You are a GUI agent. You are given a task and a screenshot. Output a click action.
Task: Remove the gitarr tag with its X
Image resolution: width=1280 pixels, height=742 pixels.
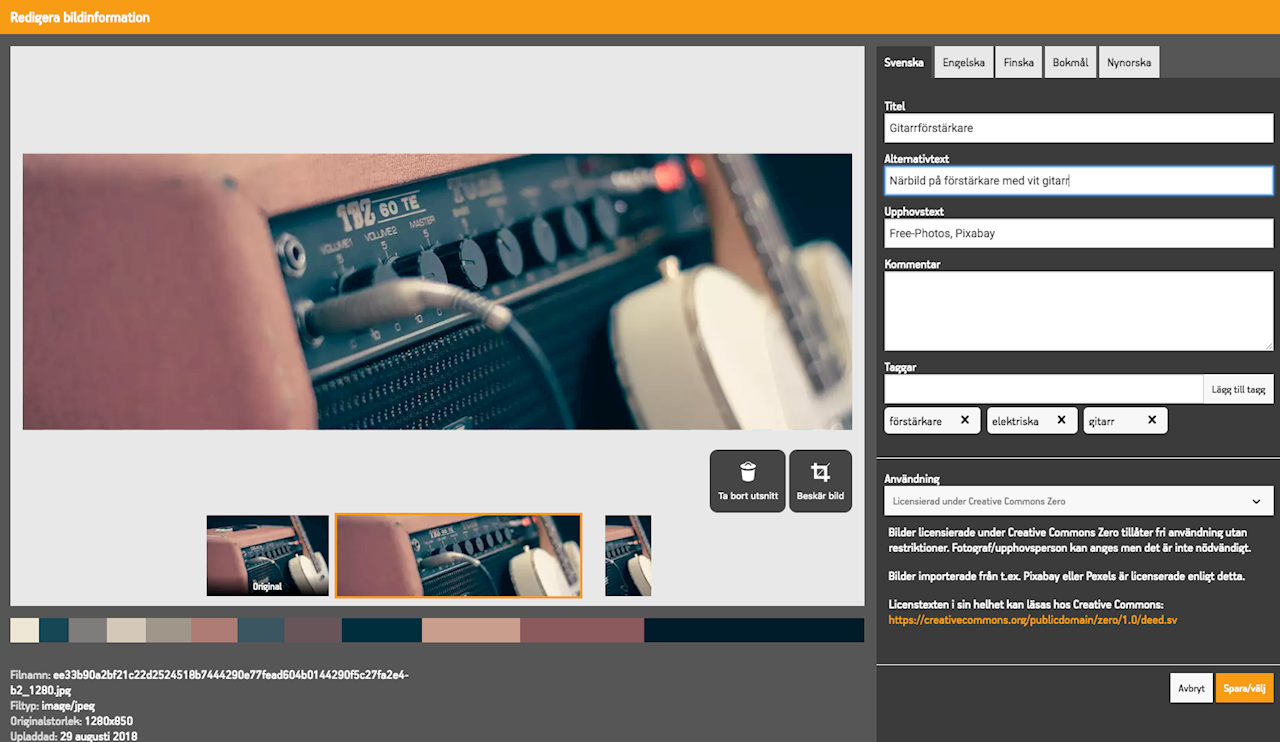1152,421
